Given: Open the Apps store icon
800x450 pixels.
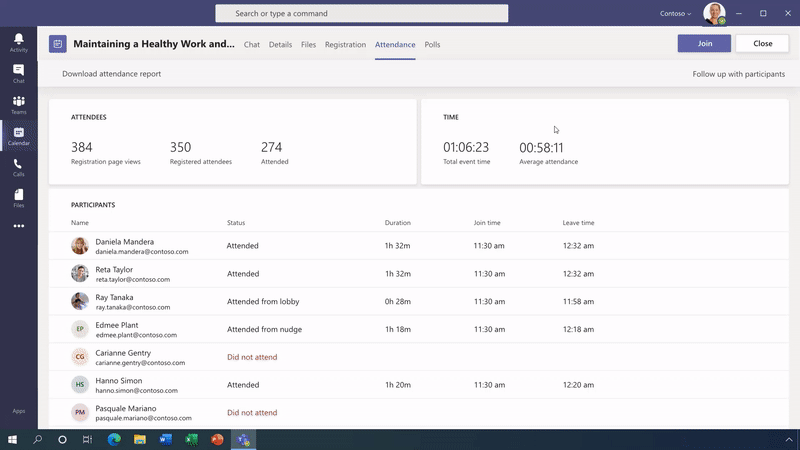Looking at the screenshot, I should click(x=18, y=410).
